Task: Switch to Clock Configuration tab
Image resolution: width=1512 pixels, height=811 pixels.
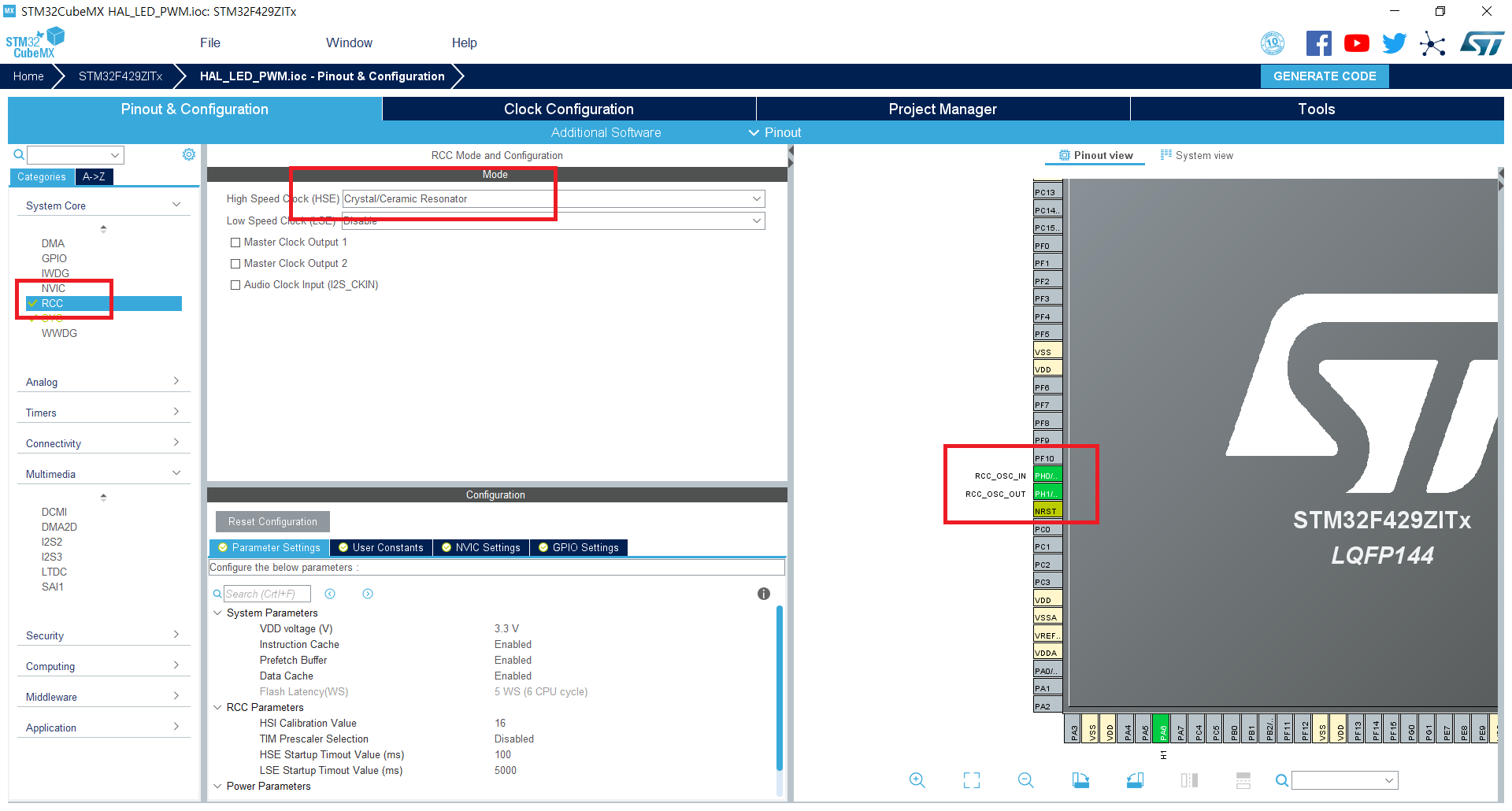Action: (569, 109)
